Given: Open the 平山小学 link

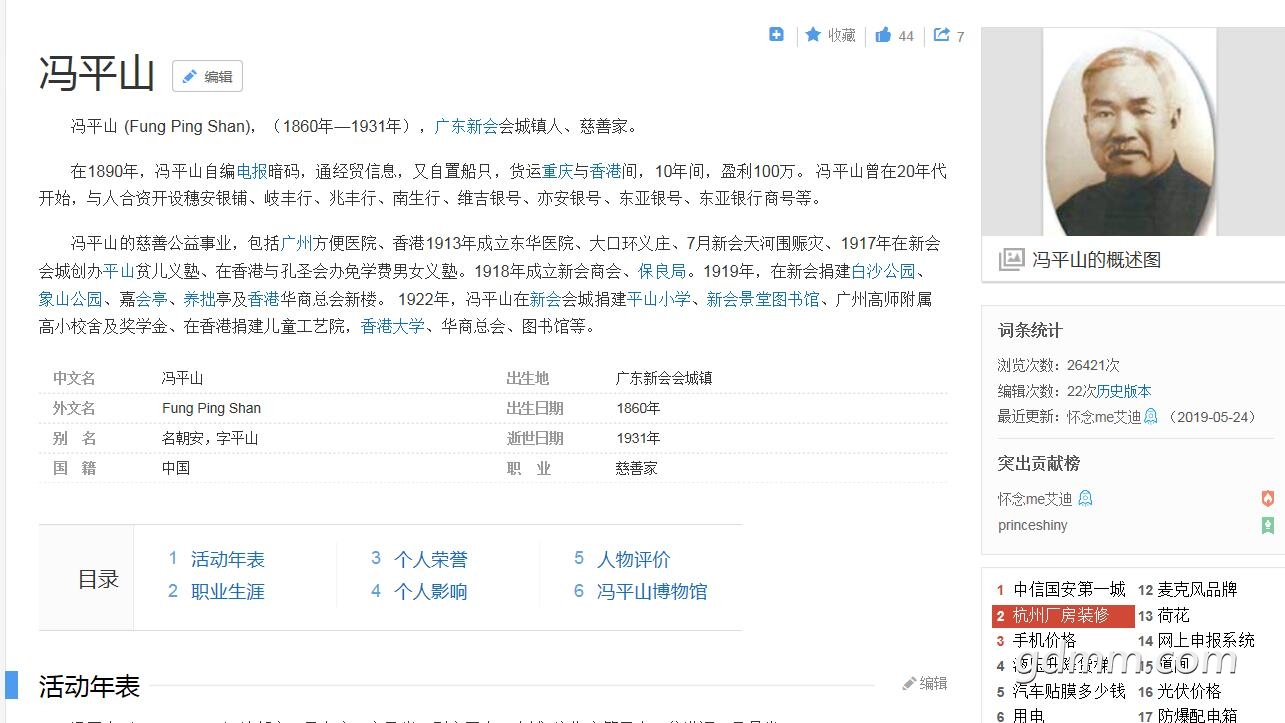Looking at the screenshot, I should (x=658, y=299).
